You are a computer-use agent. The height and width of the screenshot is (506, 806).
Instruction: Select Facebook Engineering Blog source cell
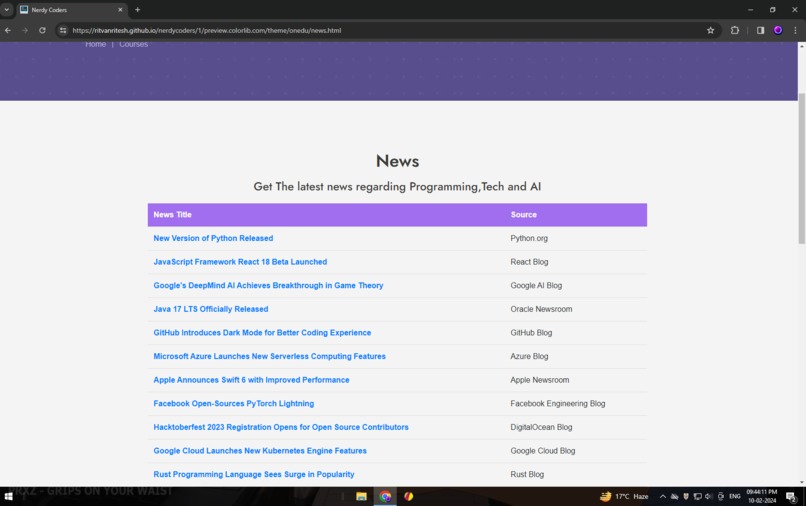(x=558, y=404)
